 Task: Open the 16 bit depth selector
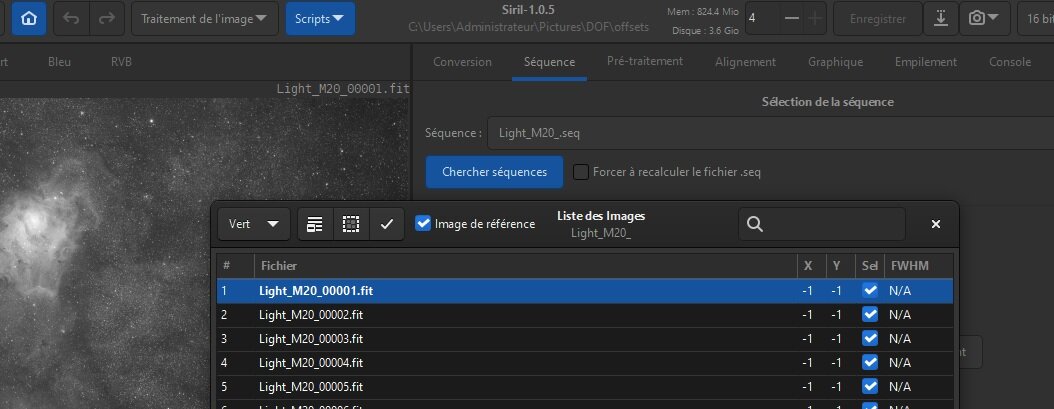click(1036, 19)
